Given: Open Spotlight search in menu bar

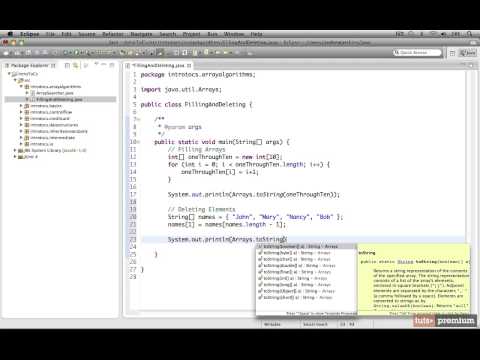Looking at the screenshot, I should click(470, 34).
